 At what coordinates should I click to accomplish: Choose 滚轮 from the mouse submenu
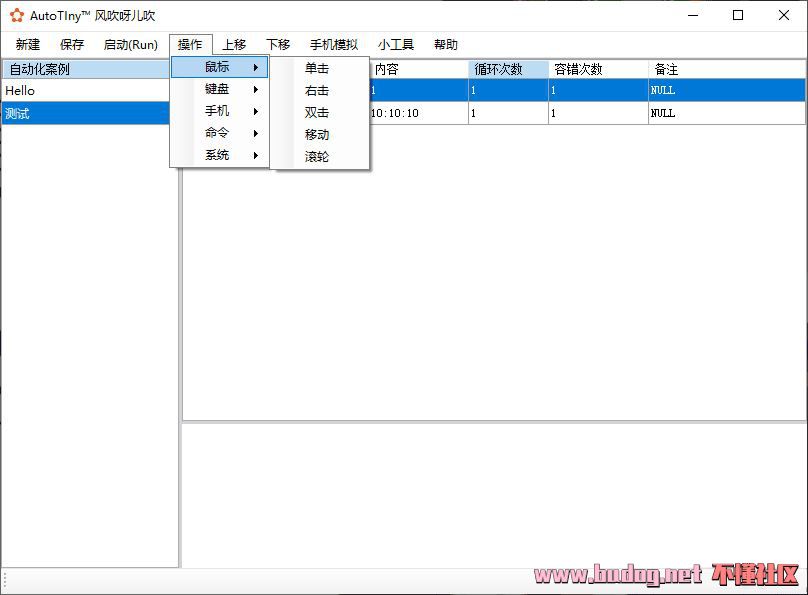[x=317, y=157]
